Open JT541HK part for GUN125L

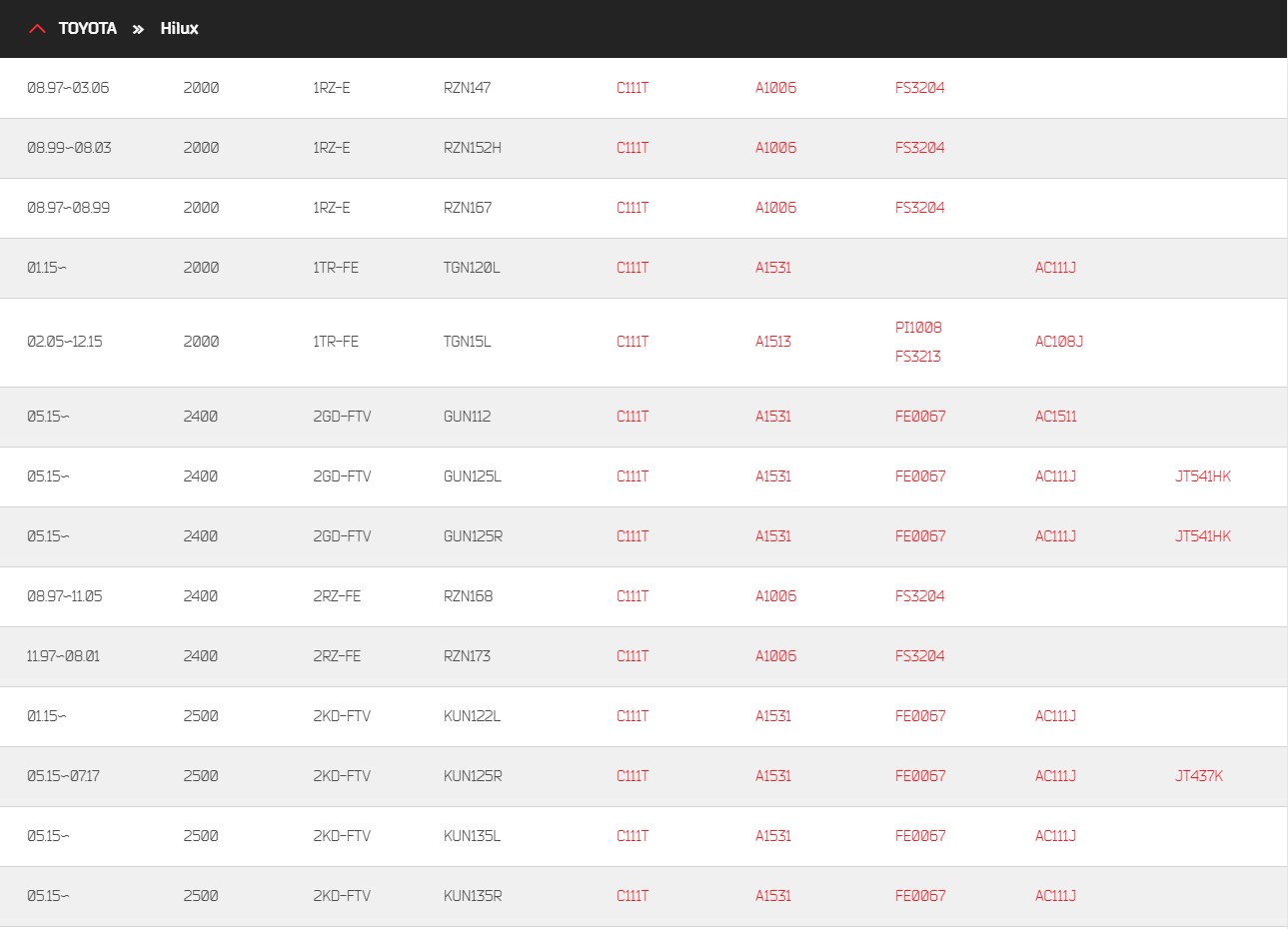[1203, 476]
